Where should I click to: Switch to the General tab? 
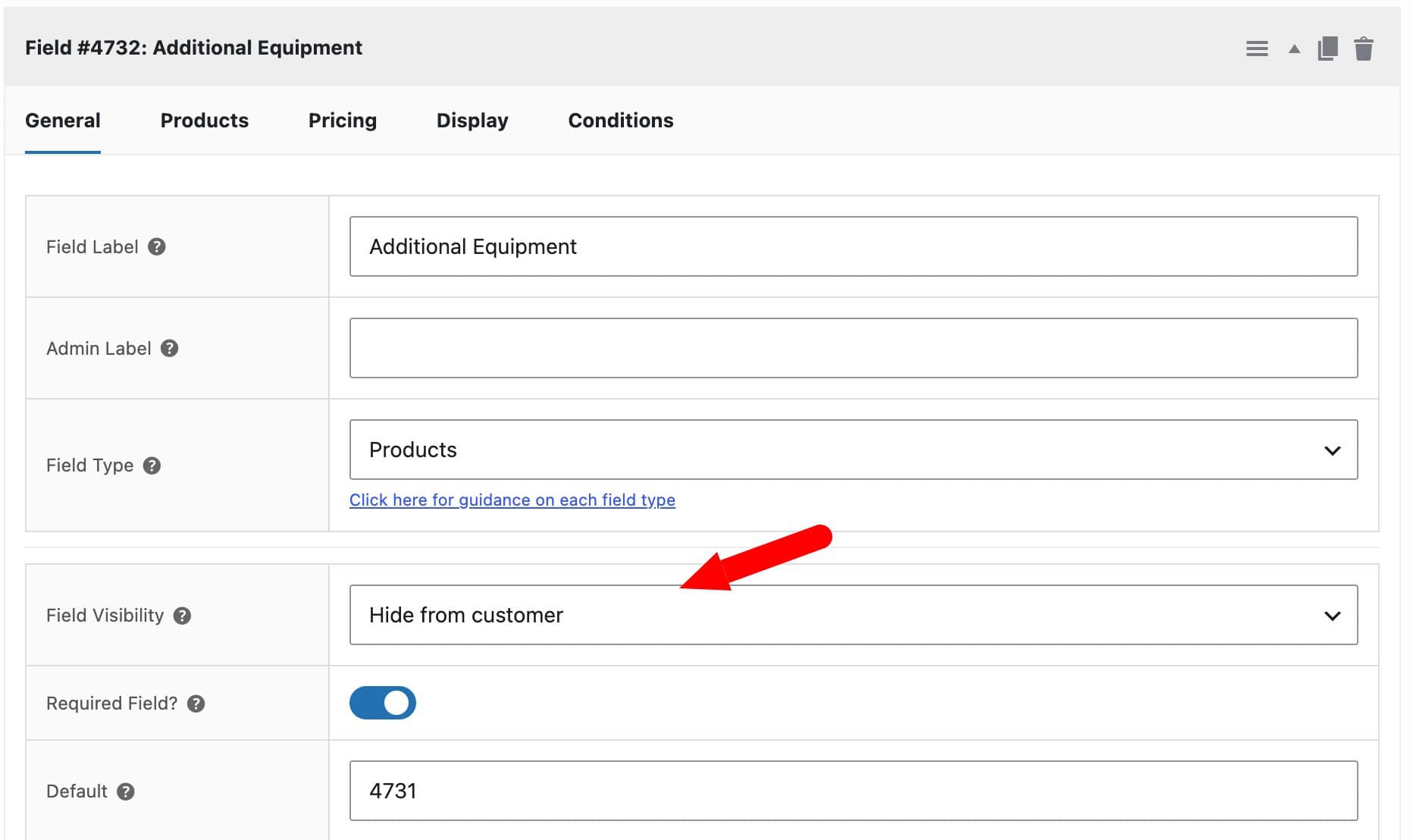click(63, 121)
